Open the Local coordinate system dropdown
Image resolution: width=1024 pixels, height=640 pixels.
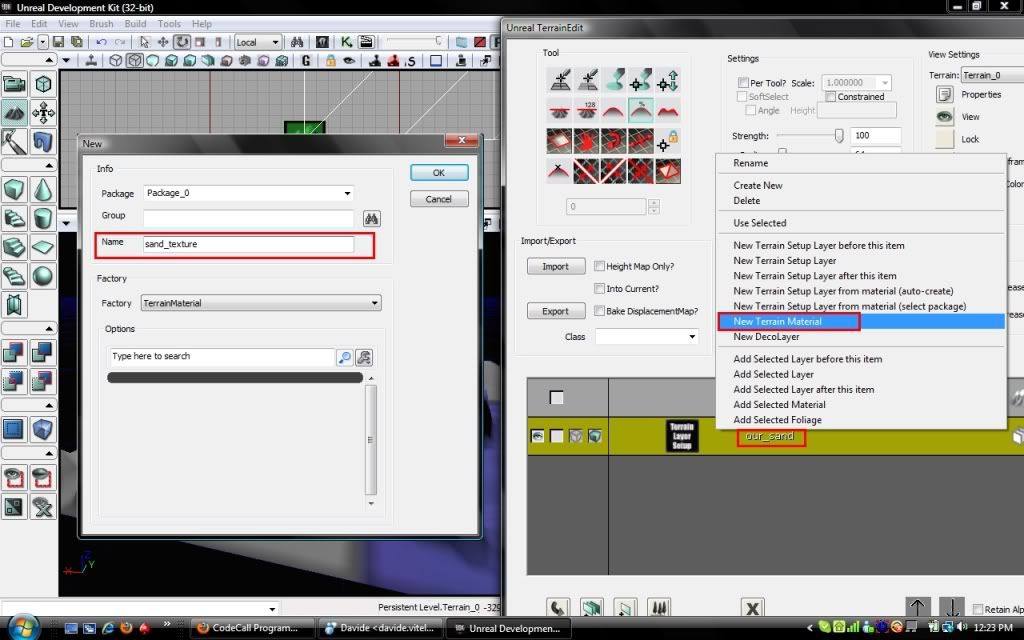point(258,42)
